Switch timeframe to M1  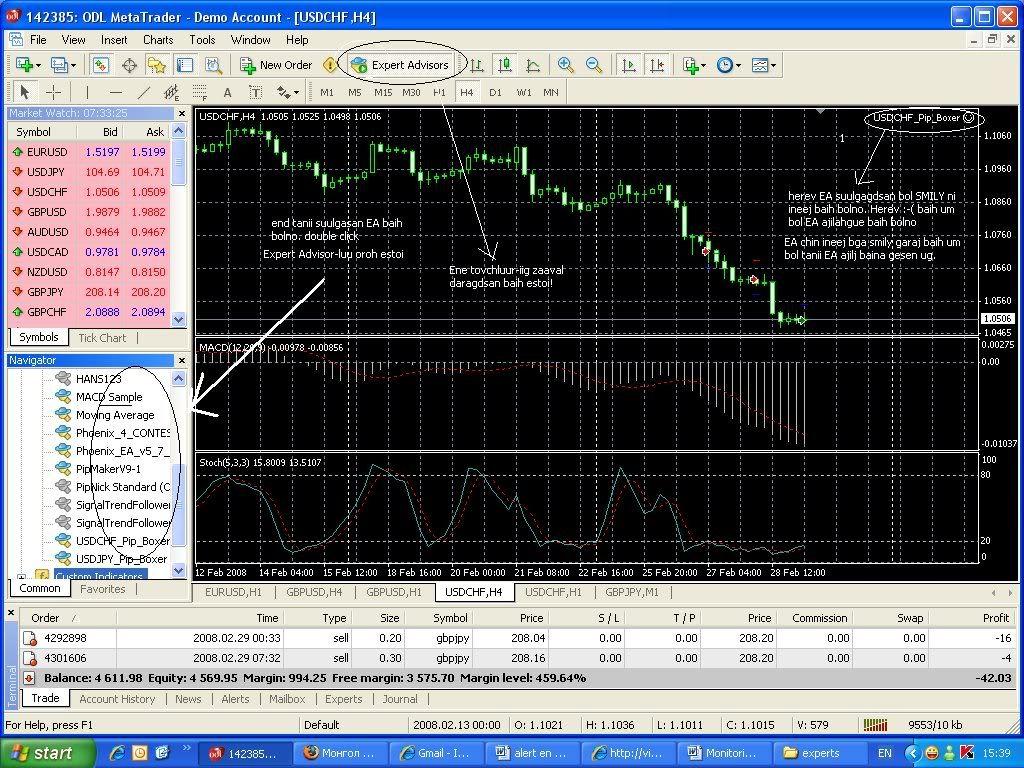pos(327,92)
